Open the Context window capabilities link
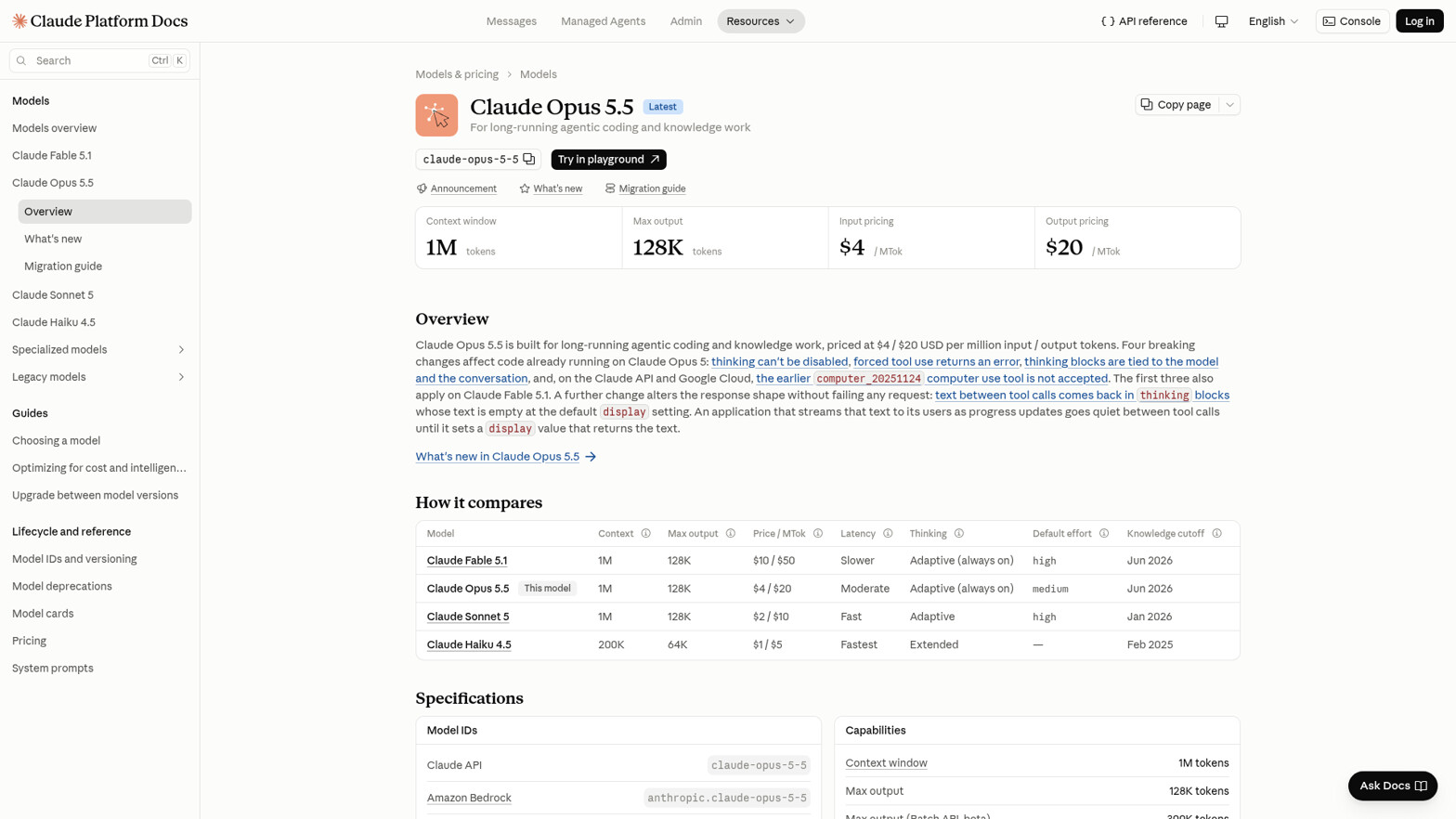1456x819 pixels. click(886, 763)
